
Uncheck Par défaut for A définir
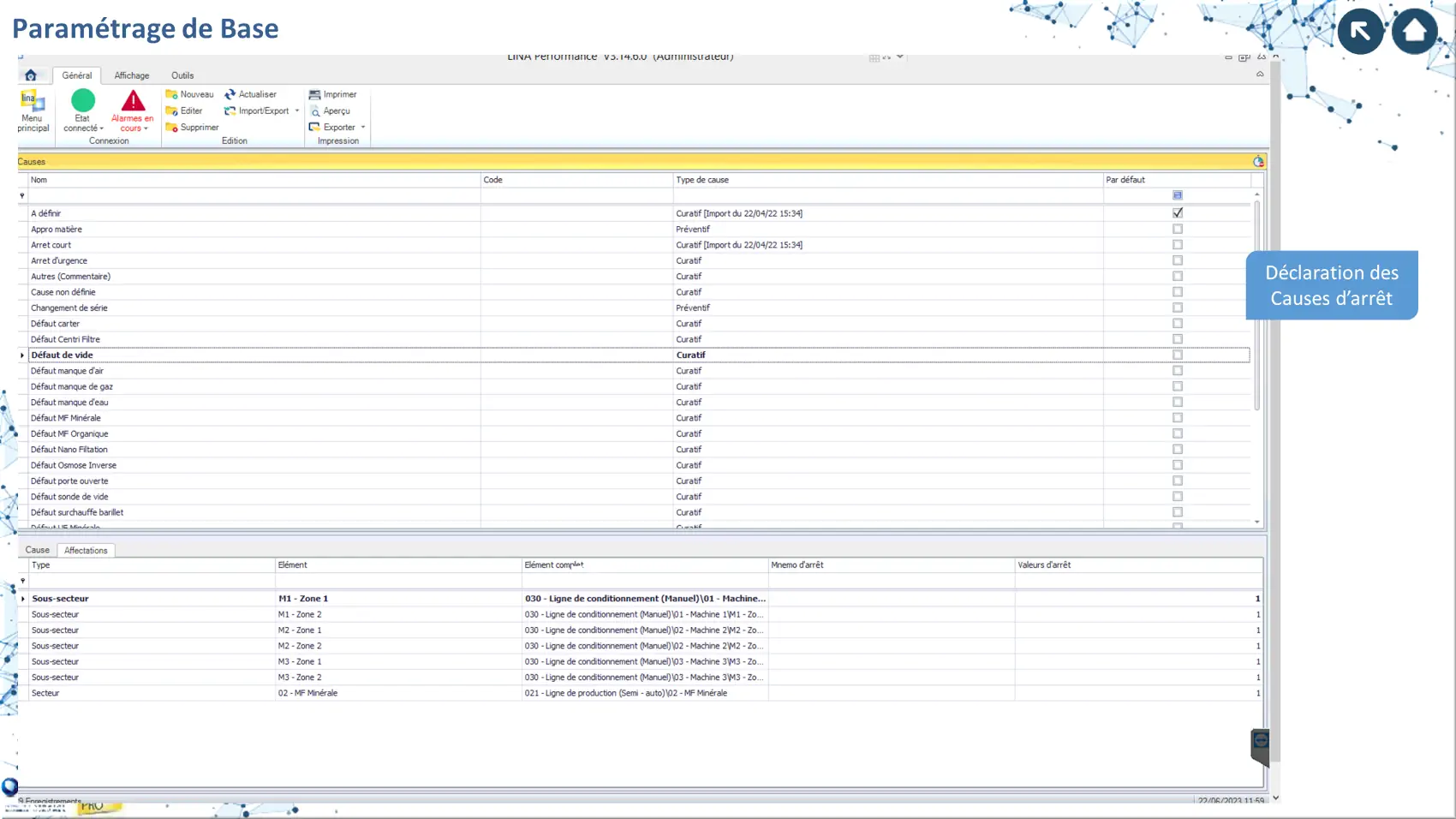click(1178, 213)
